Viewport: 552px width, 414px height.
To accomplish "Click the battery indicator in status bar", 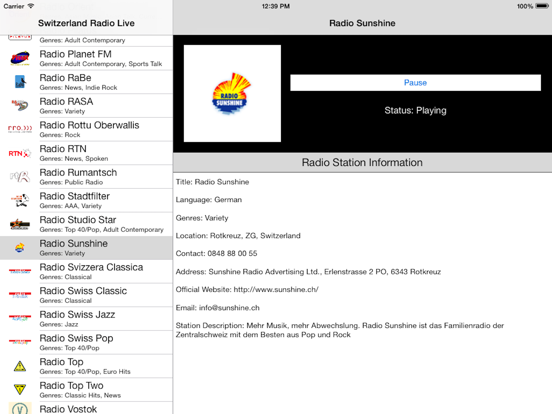I will point(542,6).
